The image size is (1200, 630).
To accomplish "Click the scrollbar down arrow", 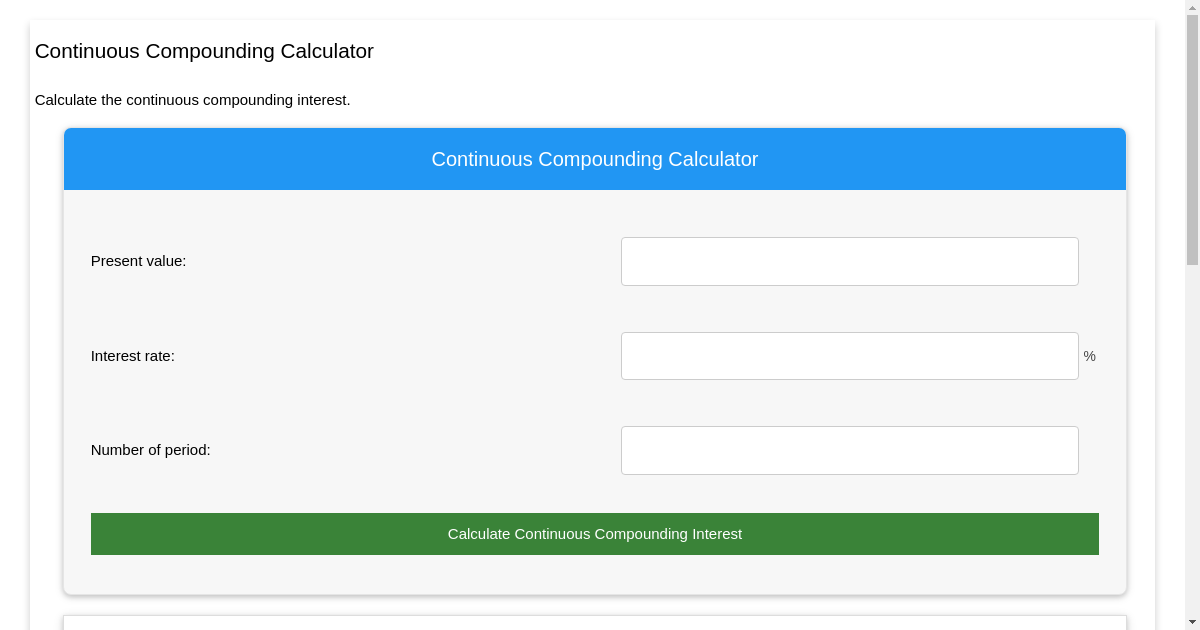I will click(x=1192, y=622).
